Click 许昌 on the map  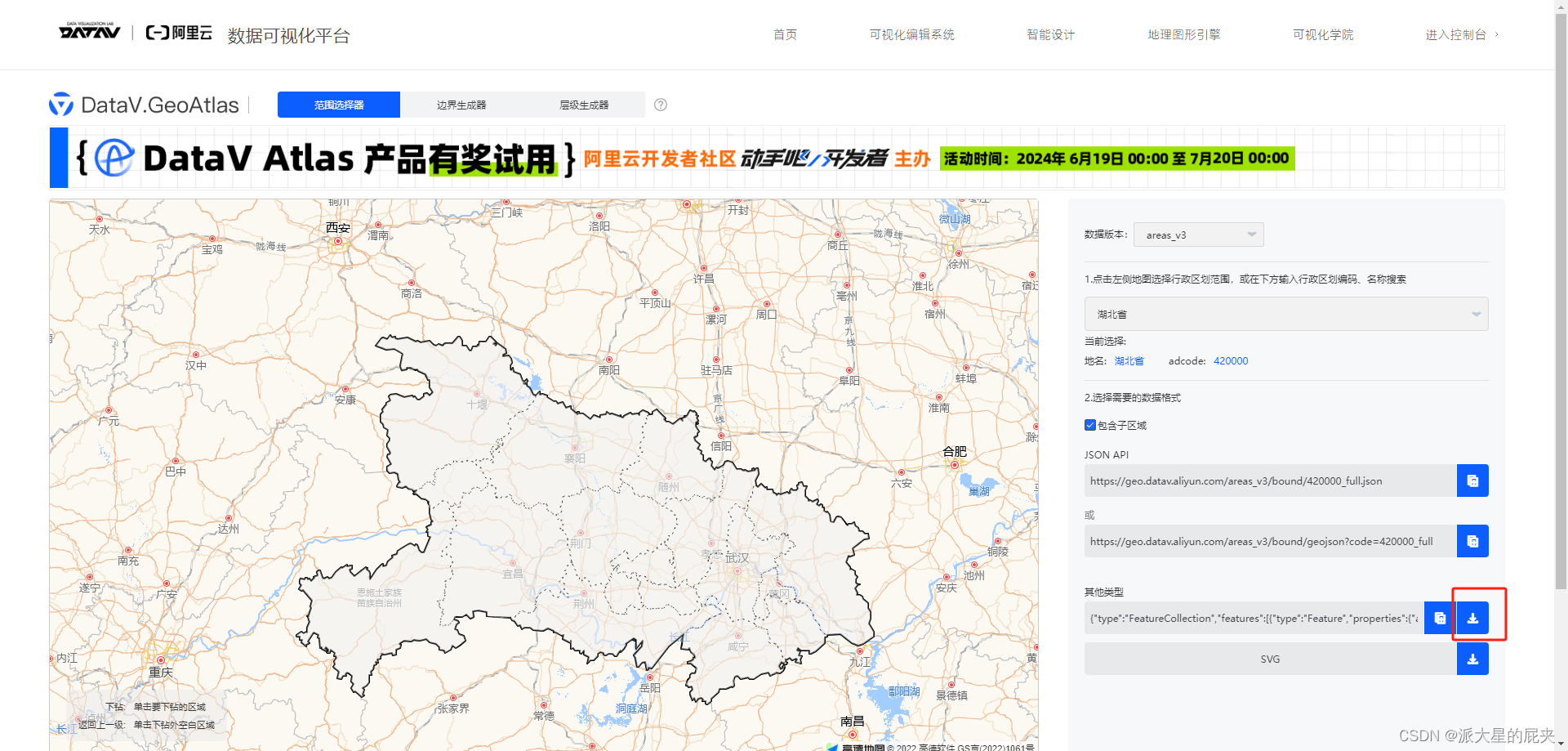[x=704, y=279]
